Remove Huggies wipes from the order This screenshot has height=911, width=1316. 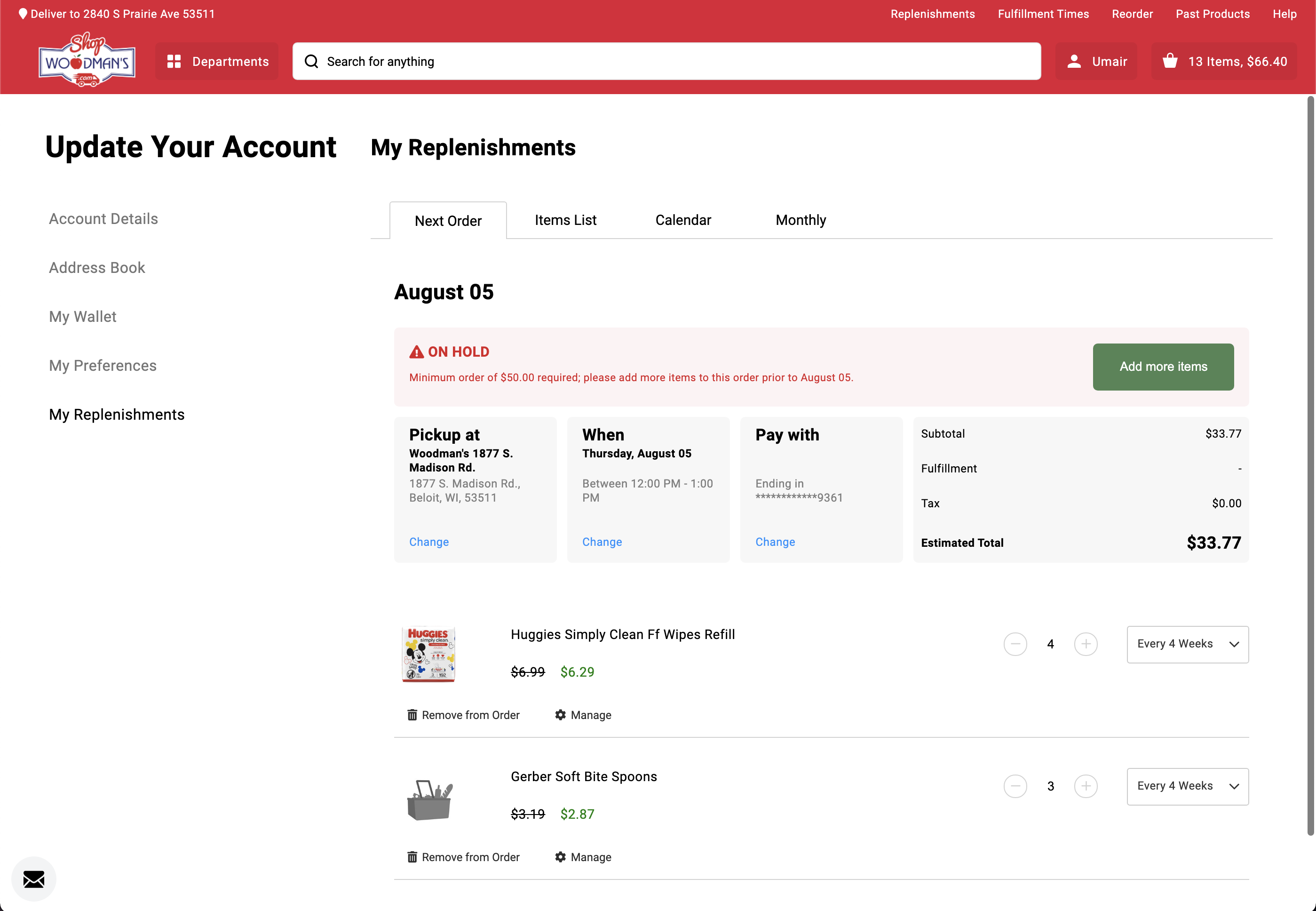464,715
